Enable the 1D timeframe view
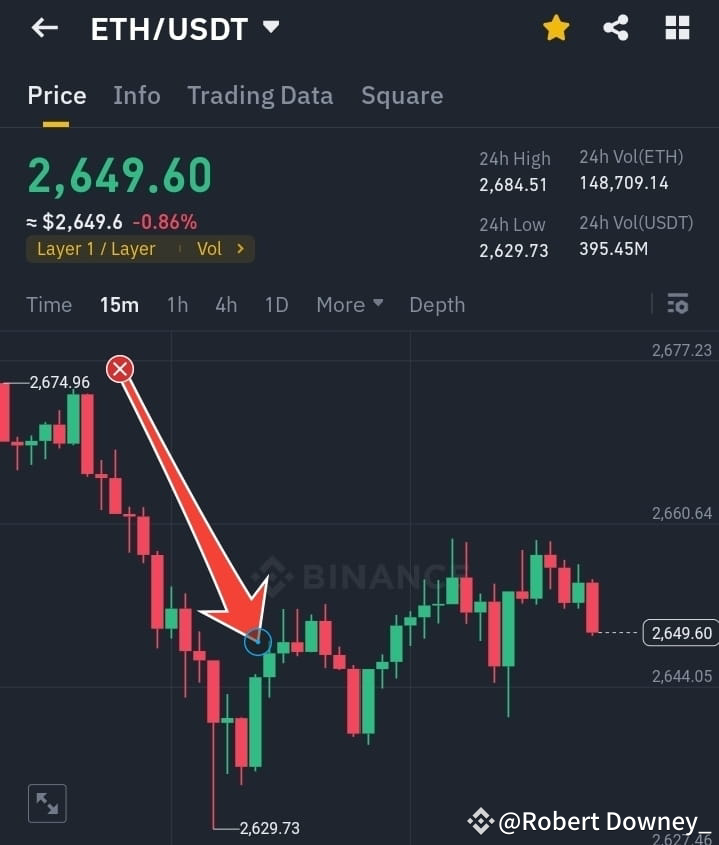Screen dimensions: 719x845 pyautogui.click(x=276, y=305)
